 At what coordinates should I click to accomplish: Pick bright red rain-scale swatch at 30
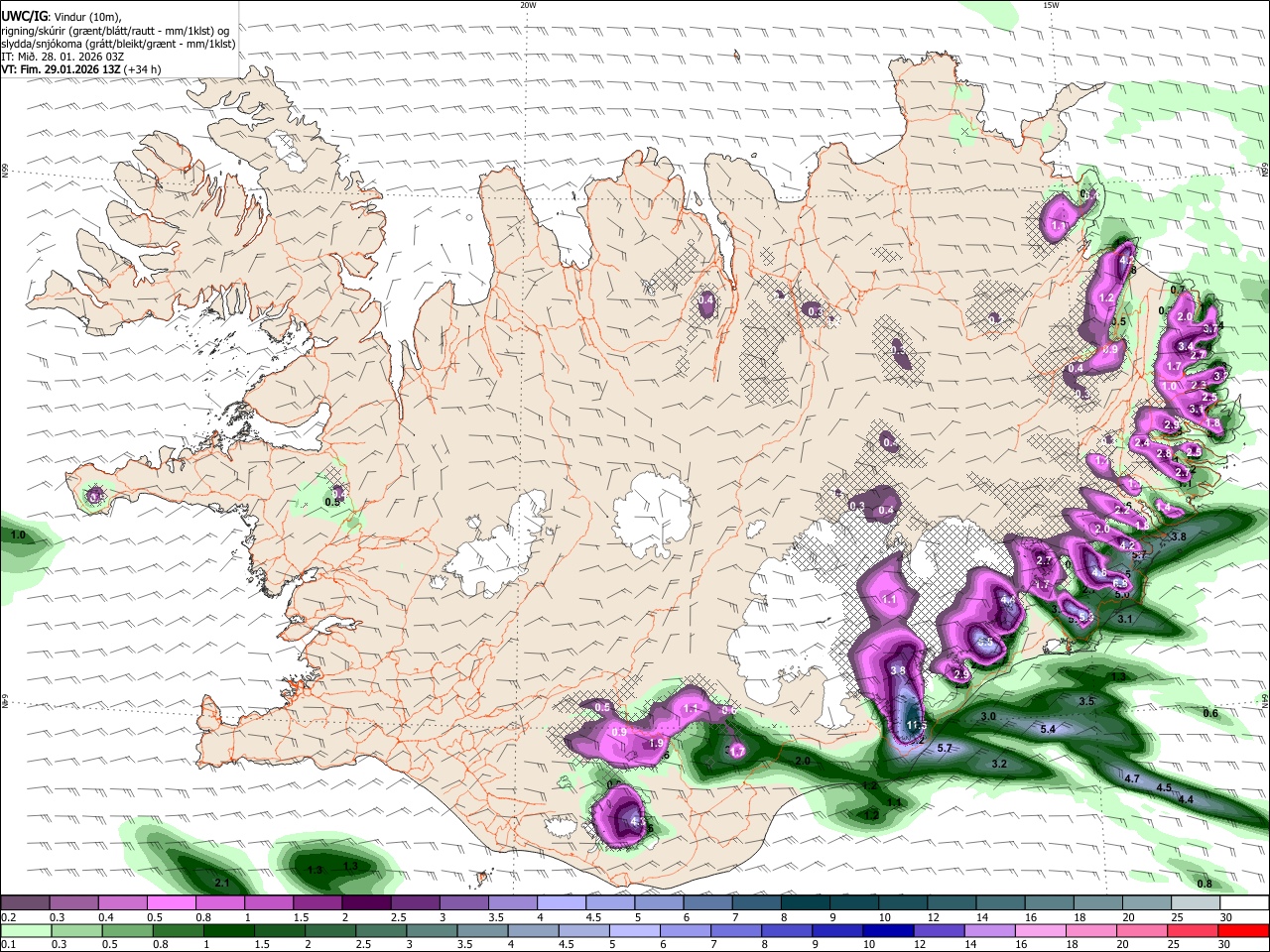click(1244, 930)
